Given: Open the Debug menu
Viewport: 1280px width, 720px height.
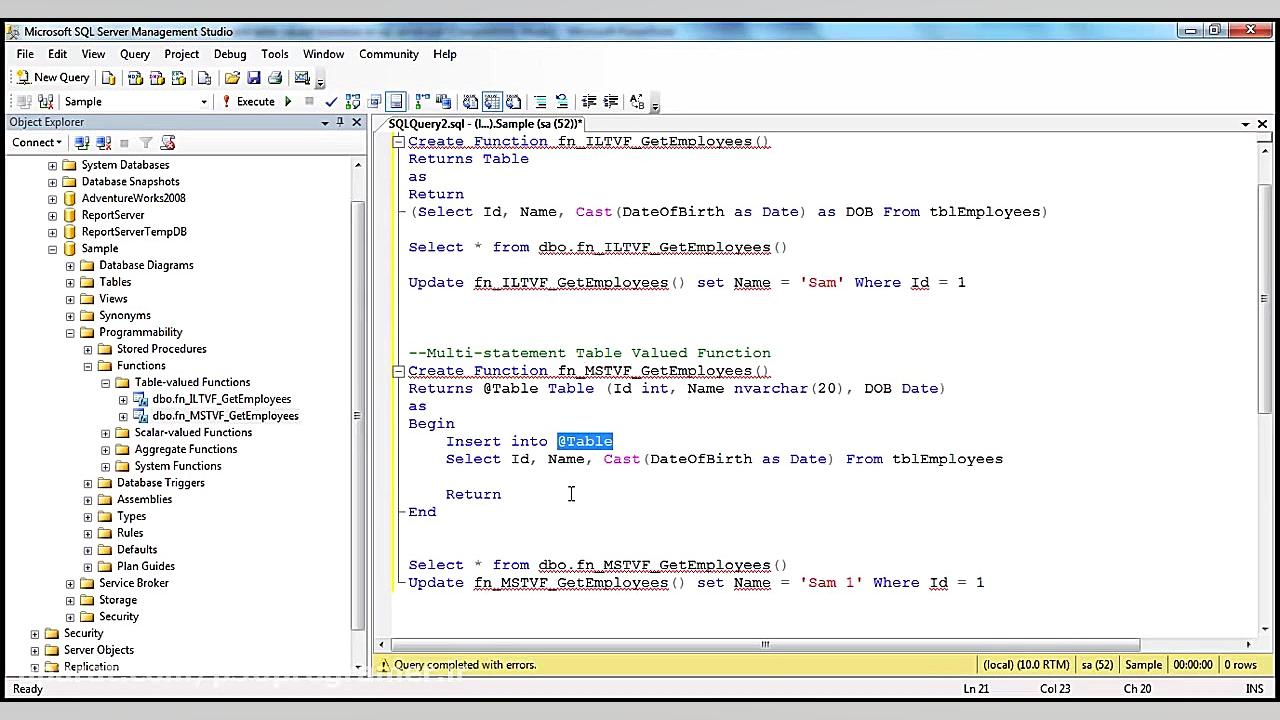Looking at the screenshot, I should tap(229, 54).
